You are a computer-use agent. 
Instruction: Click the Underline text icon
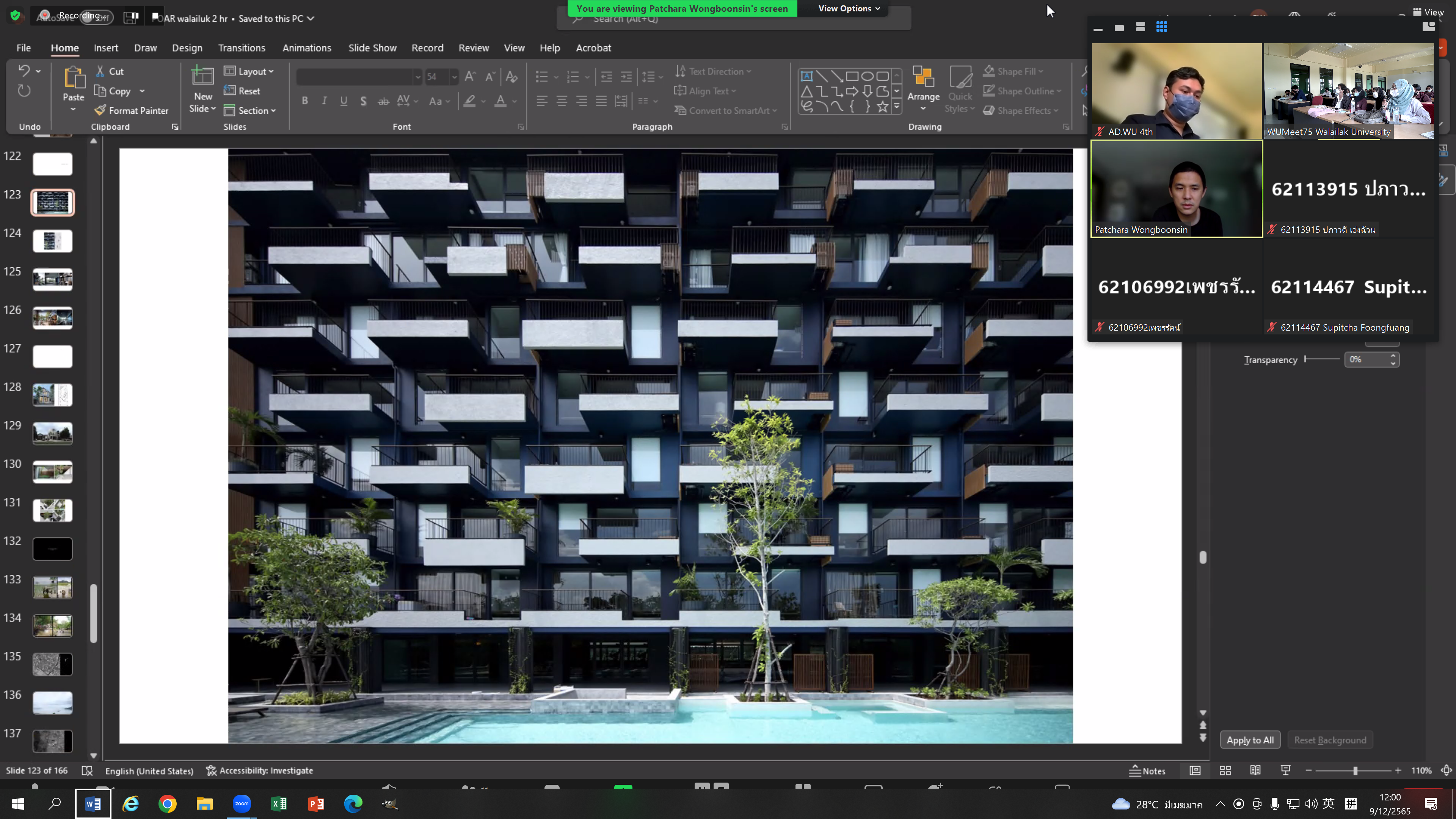(x=344, y=101)
